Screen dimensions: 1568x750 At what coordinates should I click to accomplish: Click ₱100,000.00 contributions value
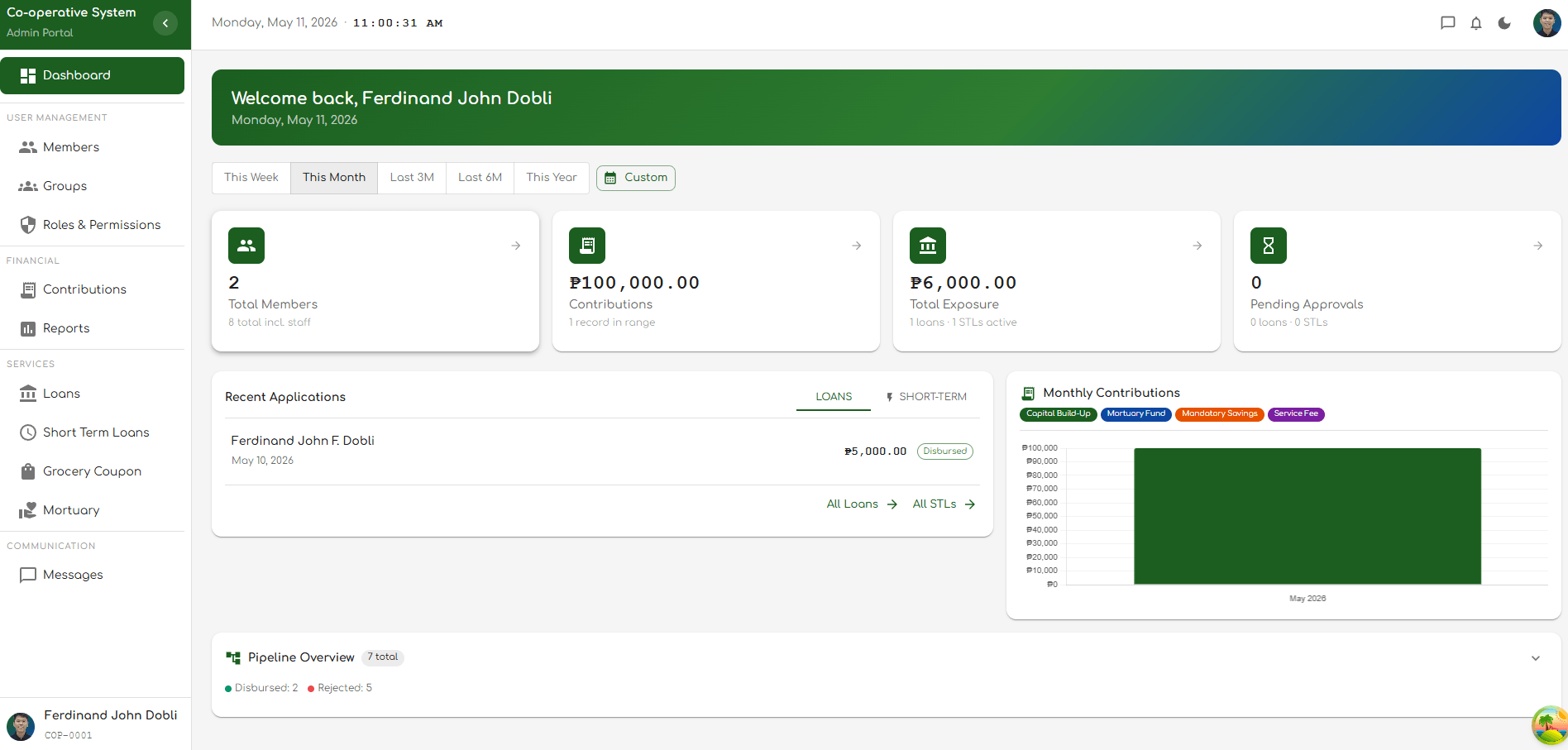(x=634, y=283)
